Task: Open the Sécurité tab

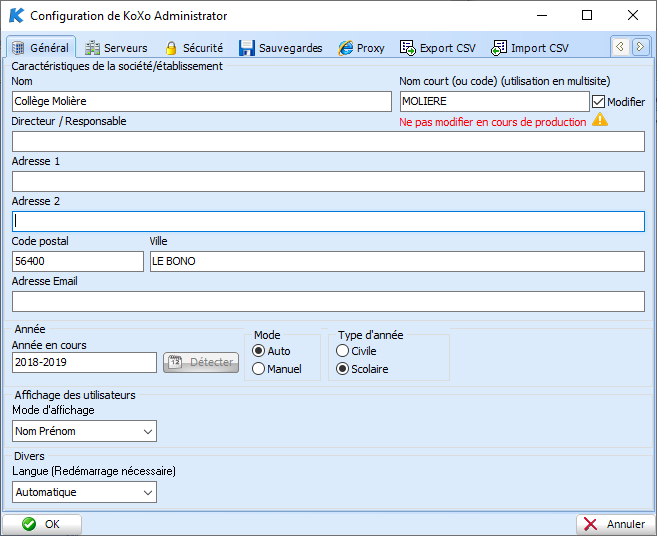Action: tap(194, 48)
